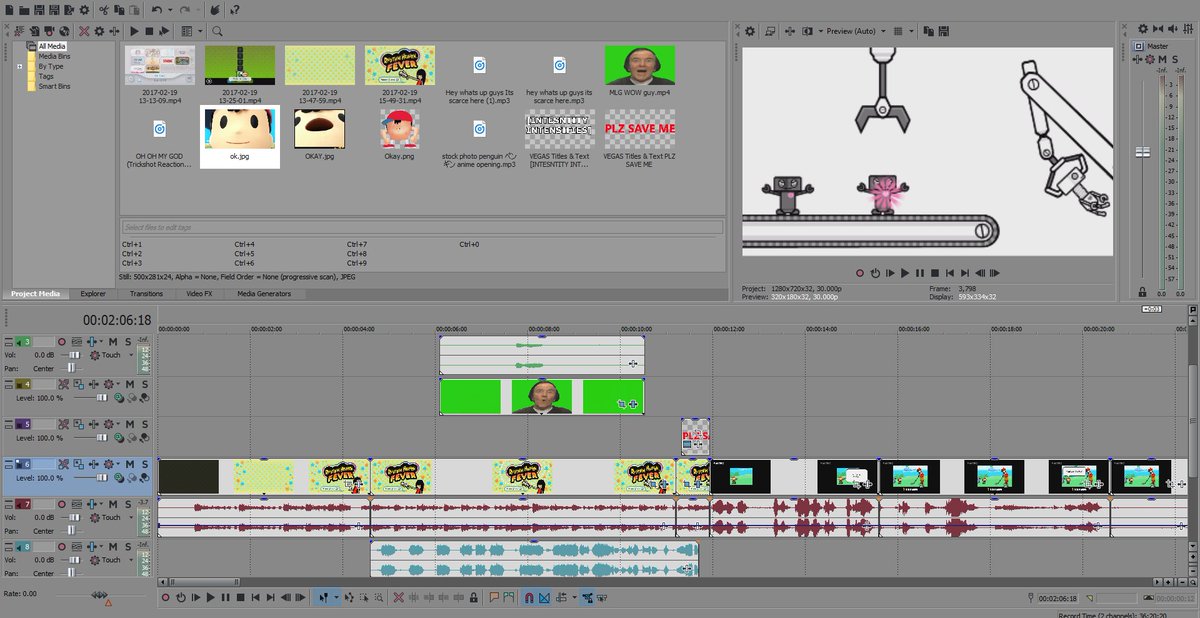
Task: Open track 7 automation Touch dropdown
Action: [131, 517]
